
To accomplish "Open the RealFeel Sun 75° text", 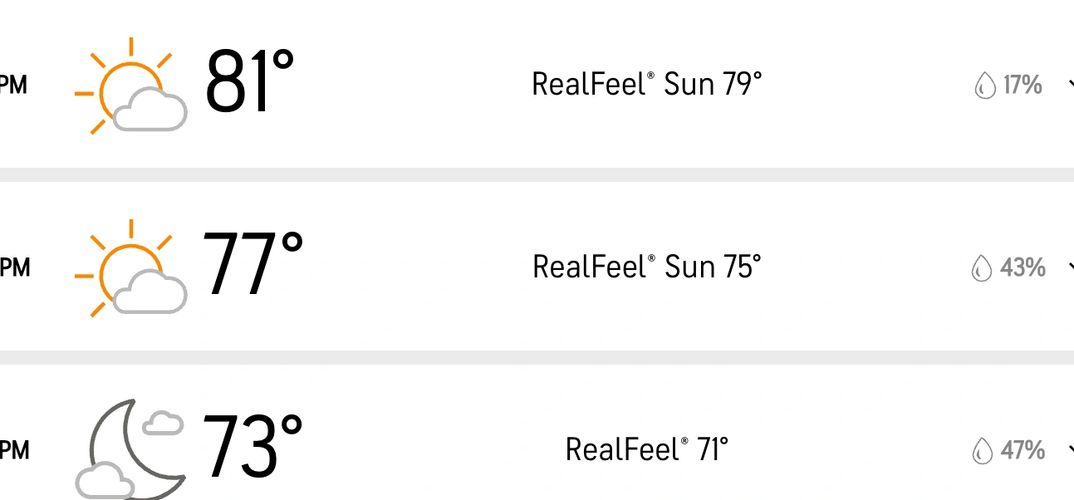I will tap(647, 267).
